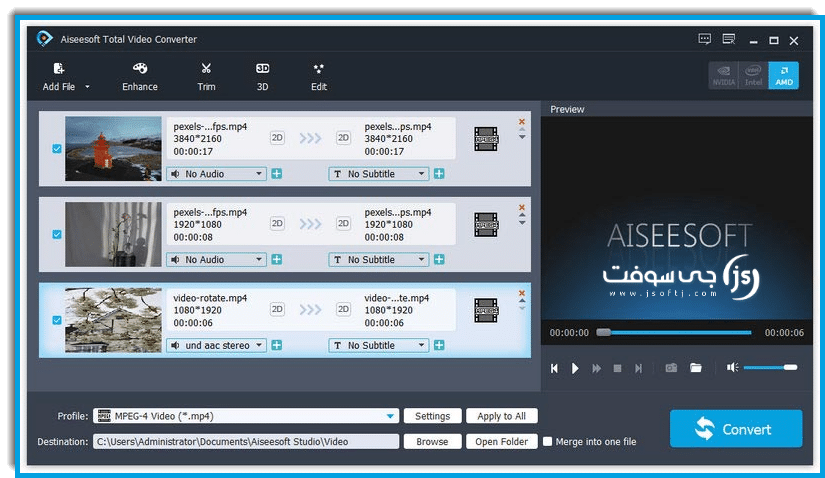
Task: Uncheck the 3840*2160 video checkbox
Action: pos(57,149)
